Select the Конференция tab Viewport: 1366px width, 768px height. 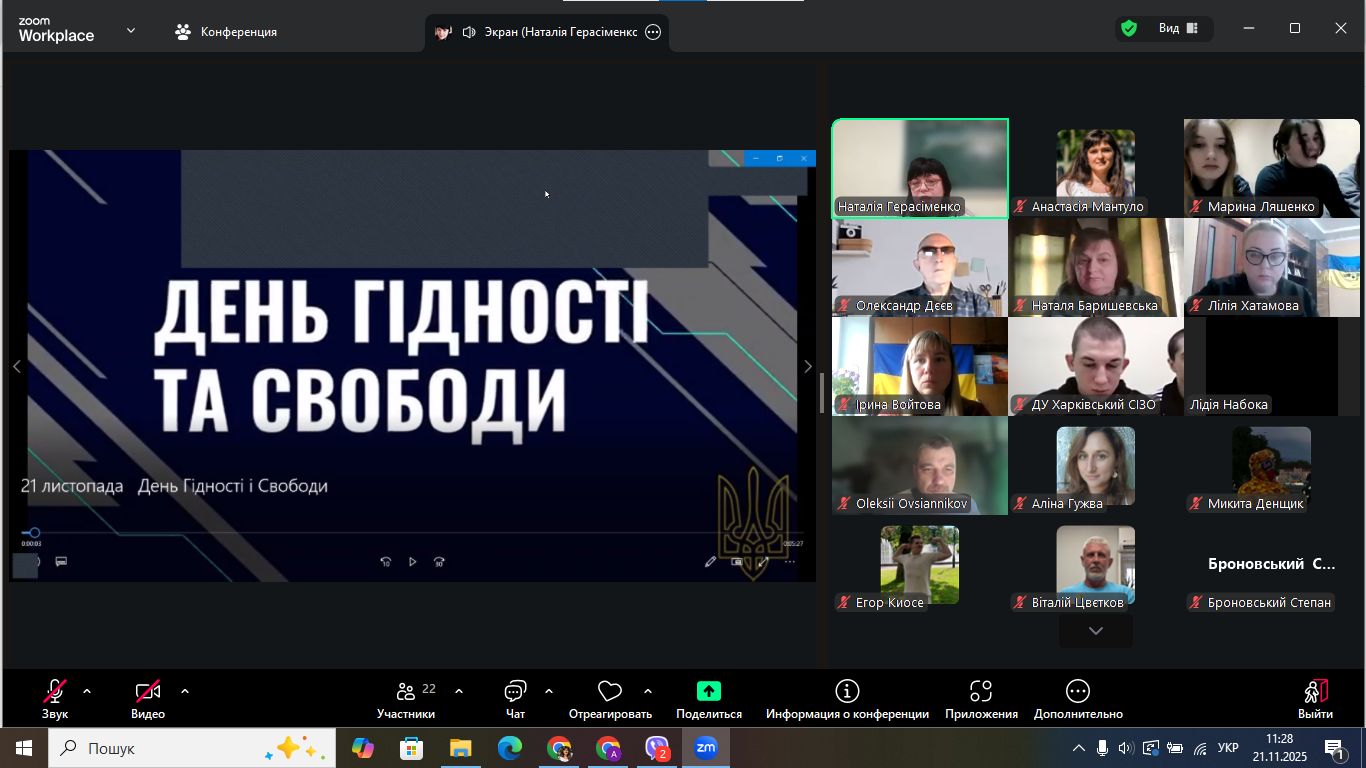[226, 32]
